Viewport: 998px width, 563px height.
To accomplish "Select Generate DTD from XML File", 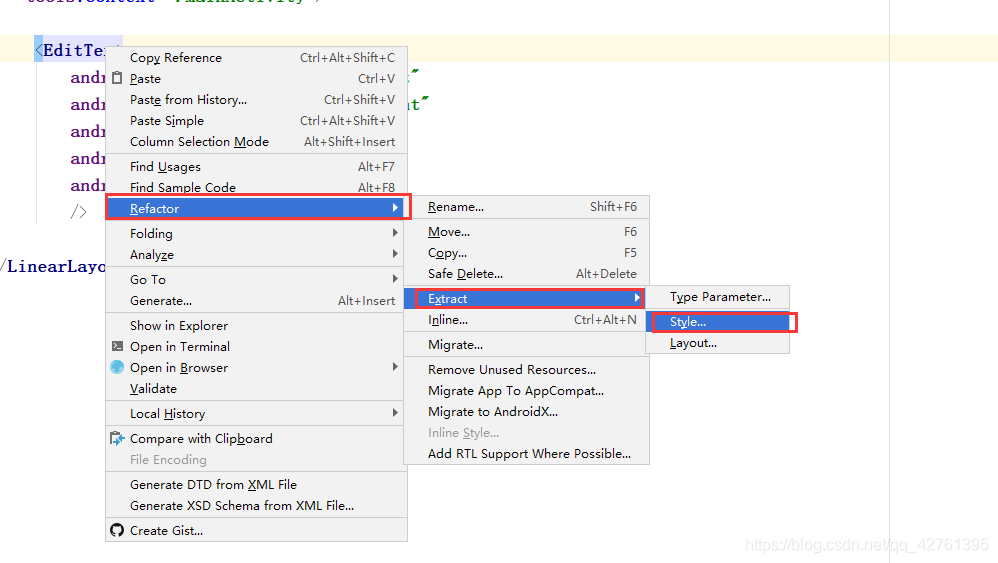I will click(x=213, y=484).
